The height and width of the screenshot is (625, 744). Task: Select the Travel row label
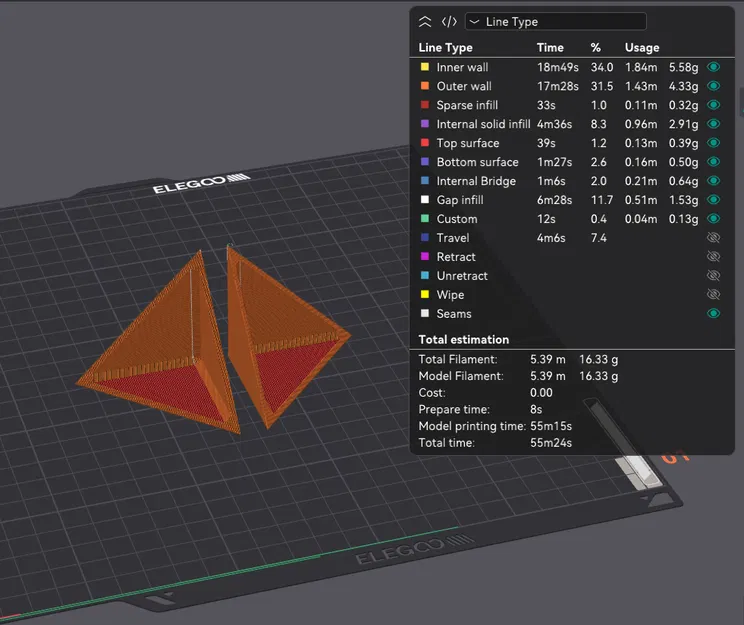click(x=453, y=238)
